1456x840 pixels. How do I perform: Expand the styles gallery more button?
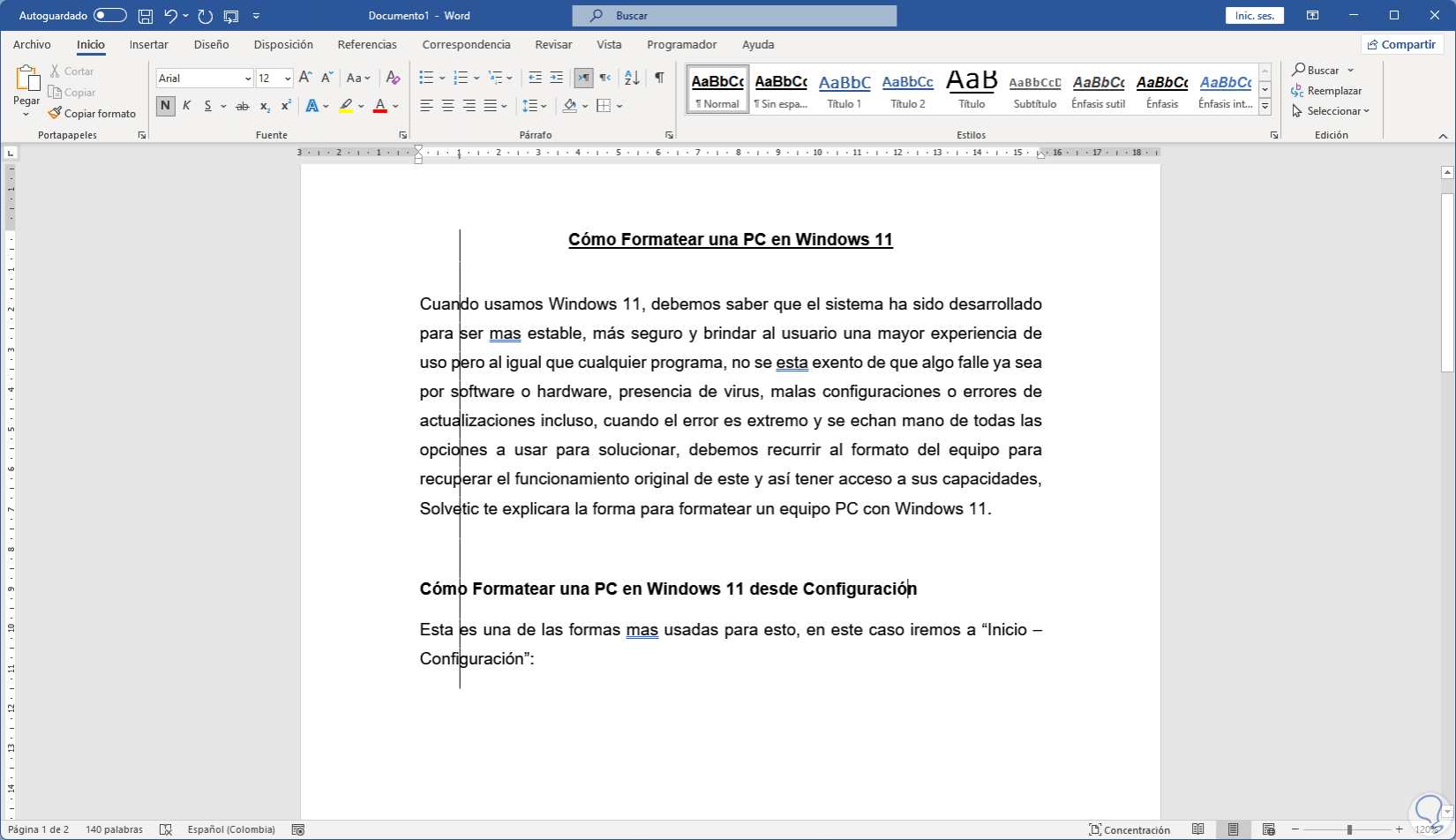point(1265,107)
